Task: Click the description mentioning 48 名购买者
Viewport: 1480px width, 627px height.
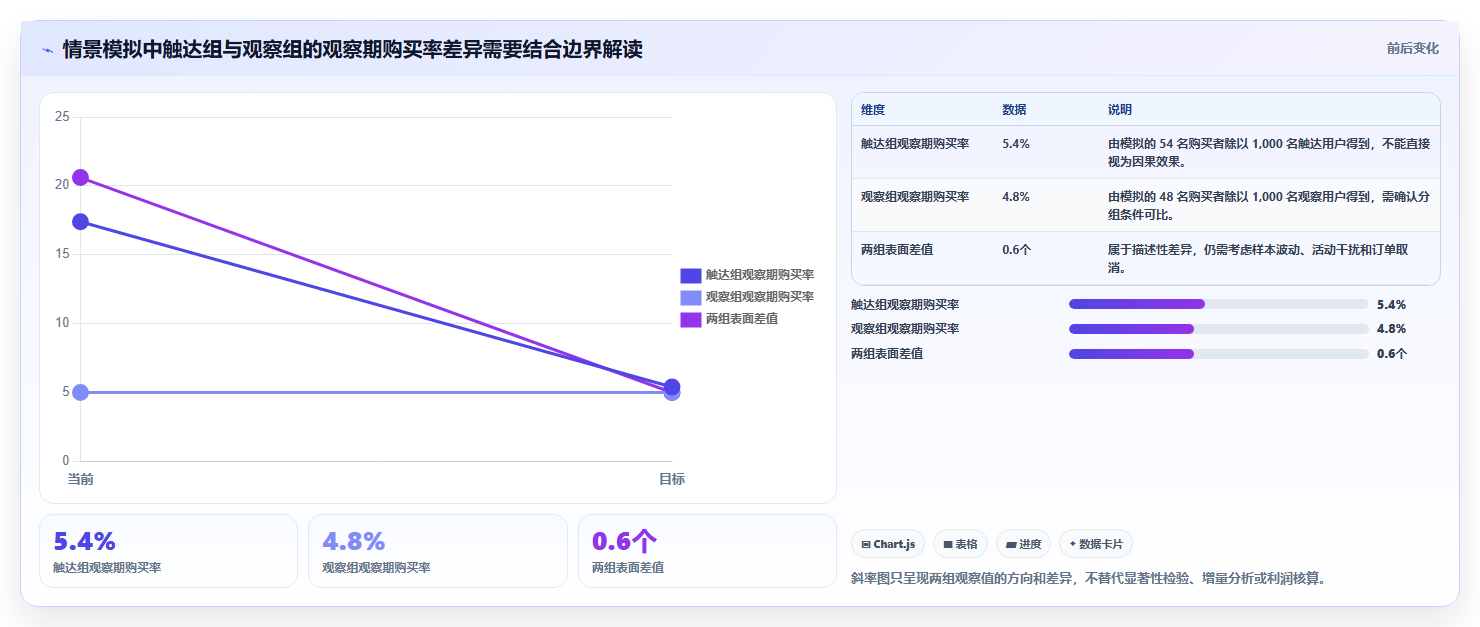Action: pyautogui.click(x=1269, y=205)
